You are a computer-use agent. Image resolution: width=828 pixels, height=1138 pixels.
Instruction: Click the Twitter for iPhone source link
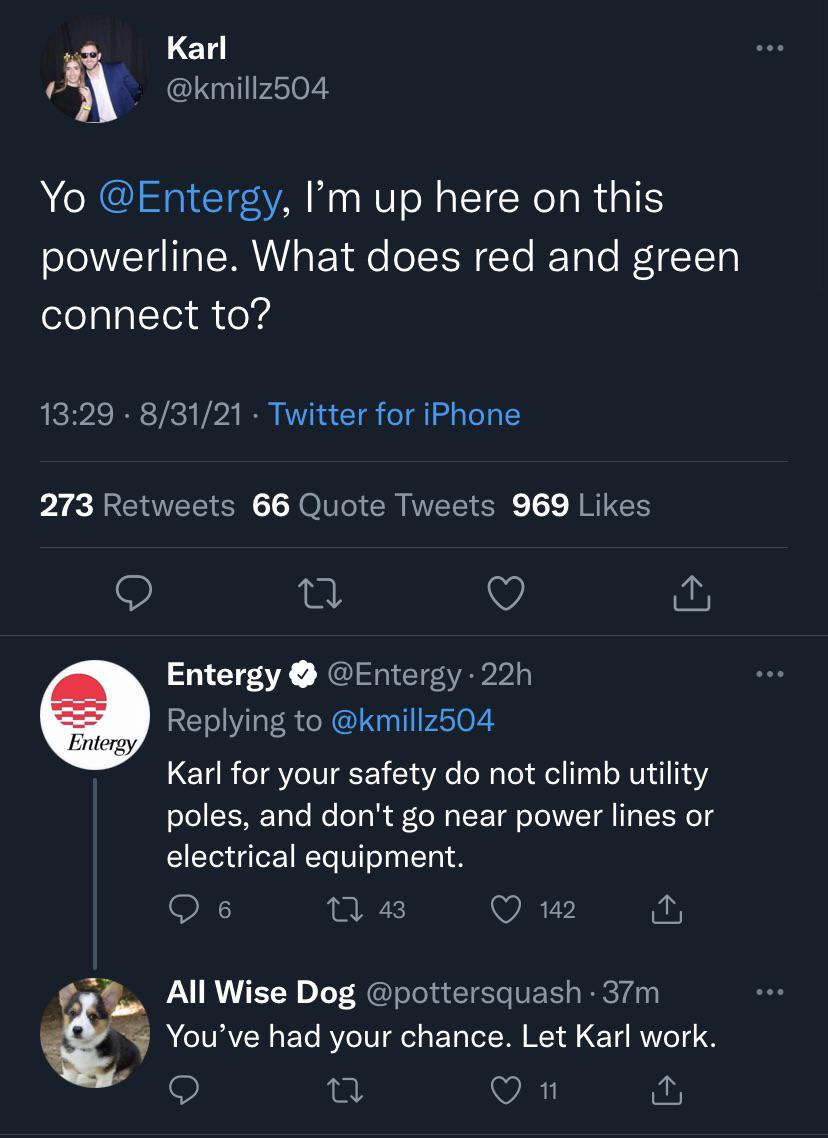pos(393,413)
